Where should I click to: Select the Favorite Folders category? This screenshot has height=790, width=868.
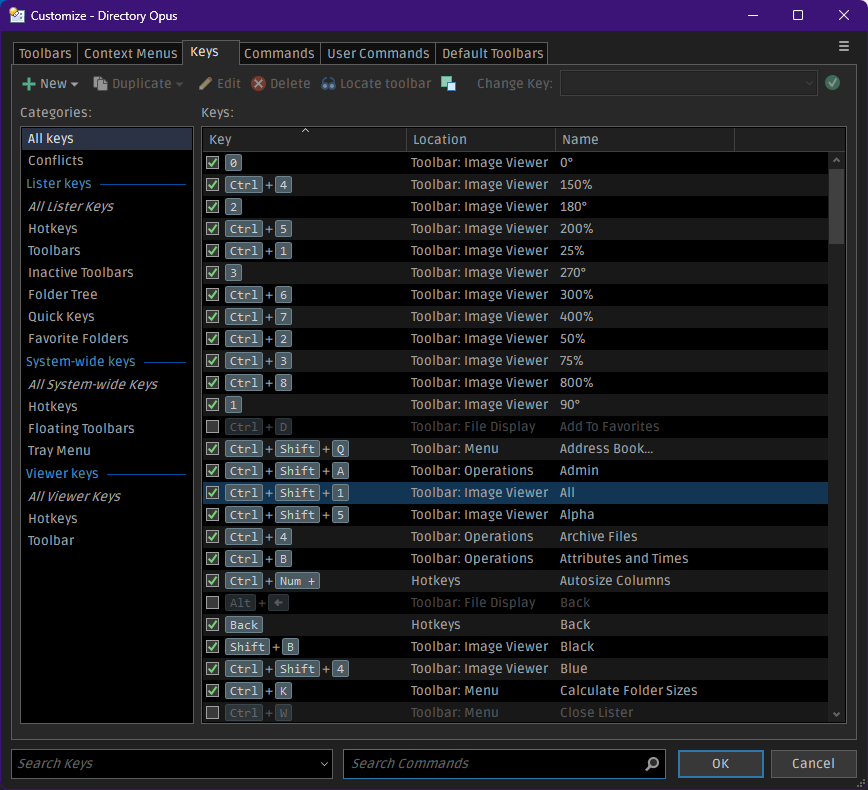pyautogui.click(x=107, y=338)
